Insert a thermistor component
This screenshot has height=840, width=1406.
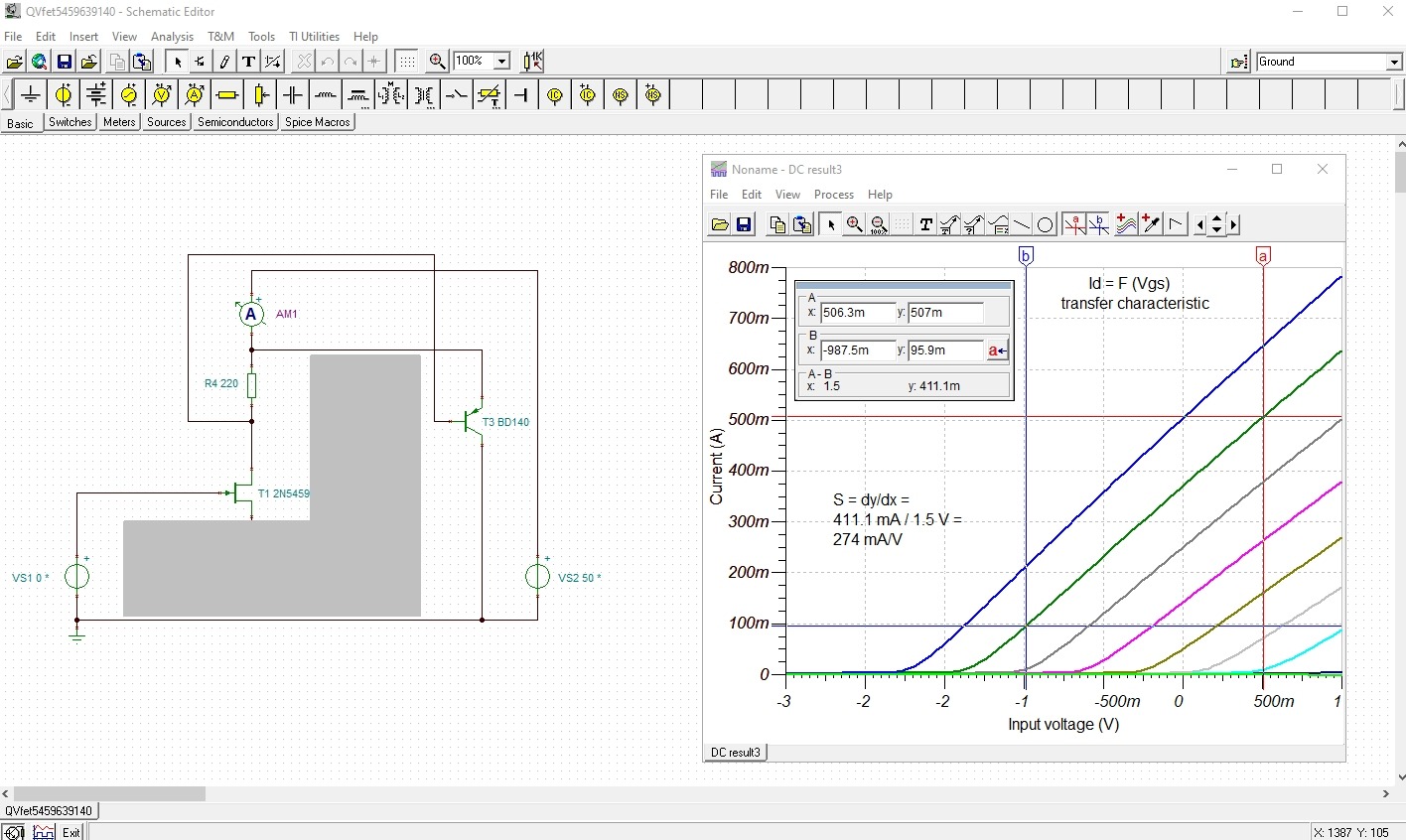pos(490,95)
